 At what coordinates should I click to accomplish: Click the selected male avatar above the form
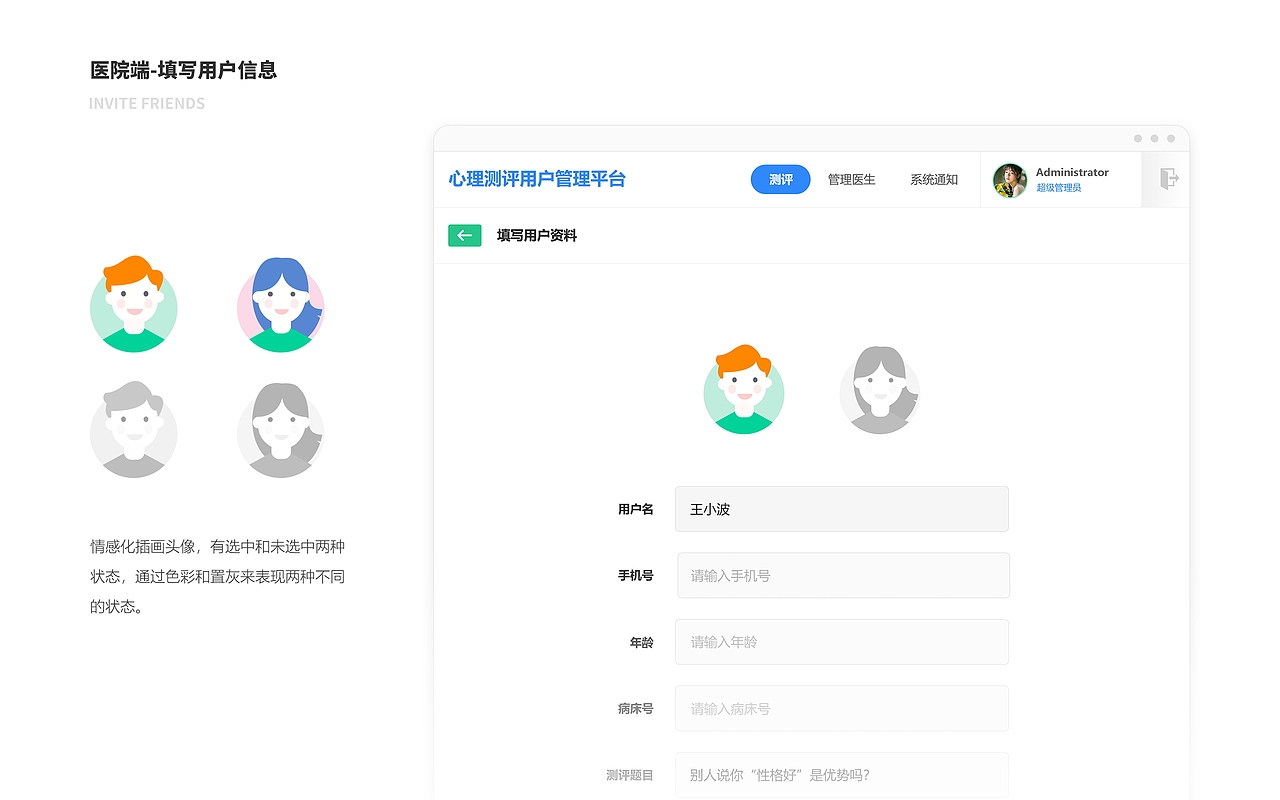[x=744, y=390]
